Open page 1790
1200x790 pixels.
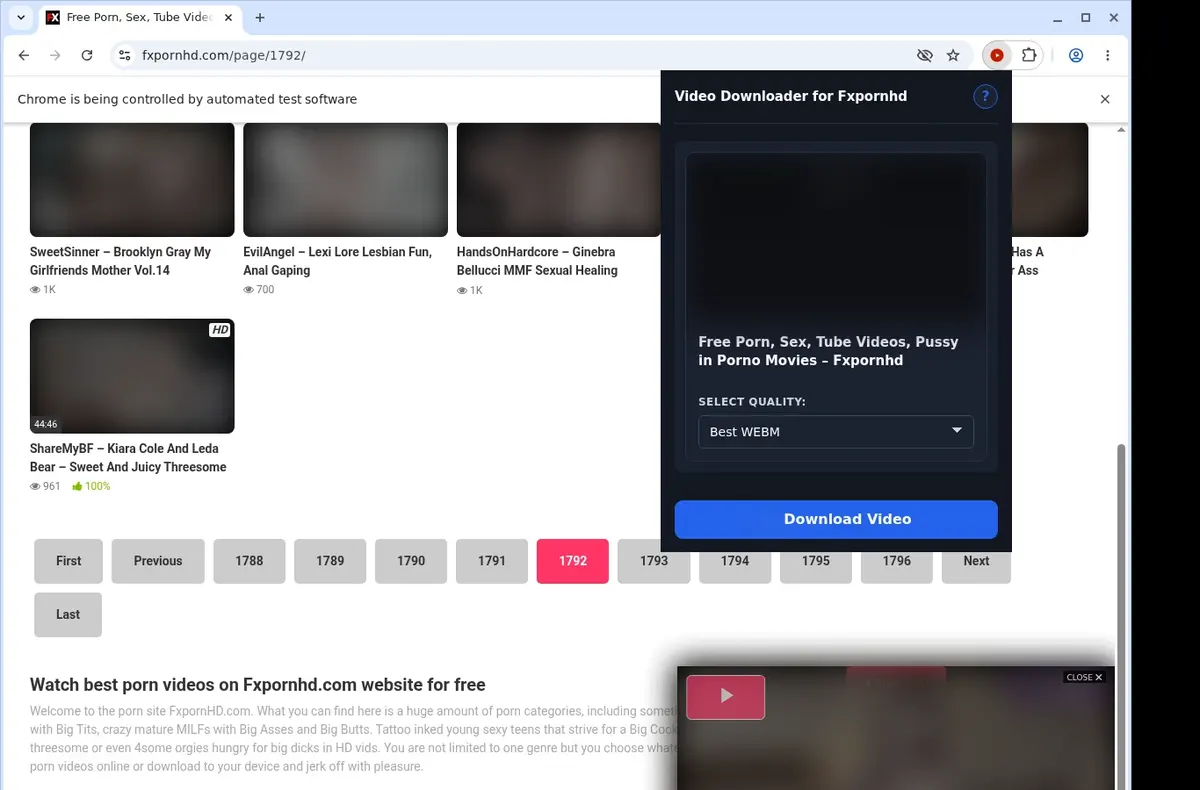[x=411, y=561]
